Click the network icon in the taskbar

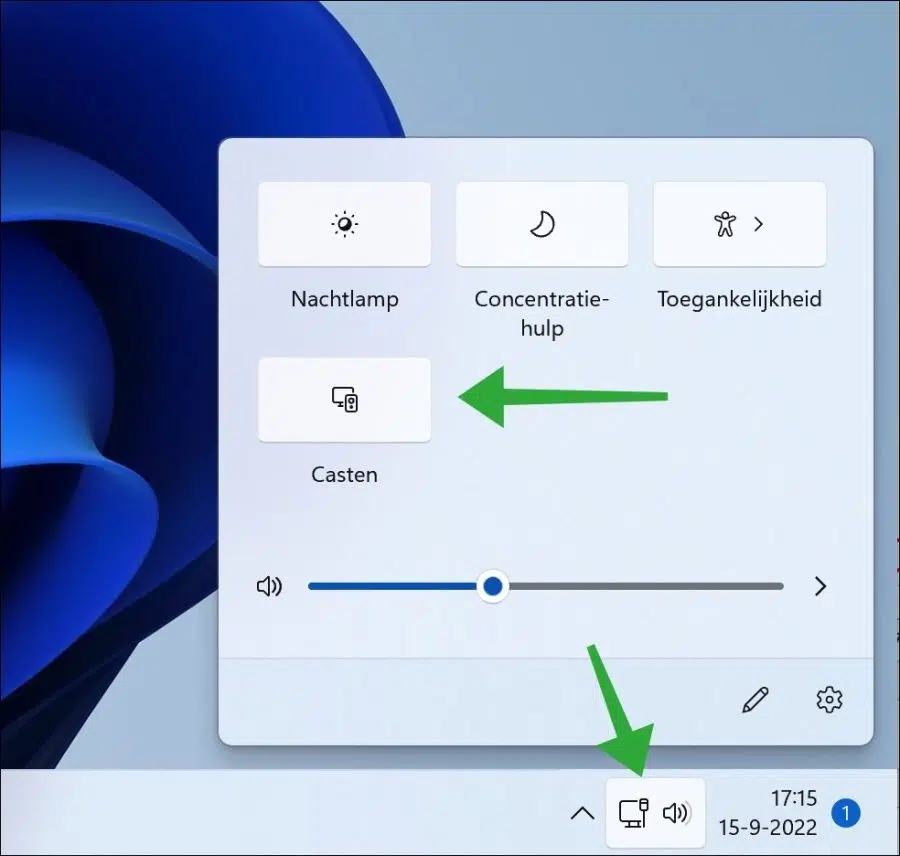[x=634, y=813]
